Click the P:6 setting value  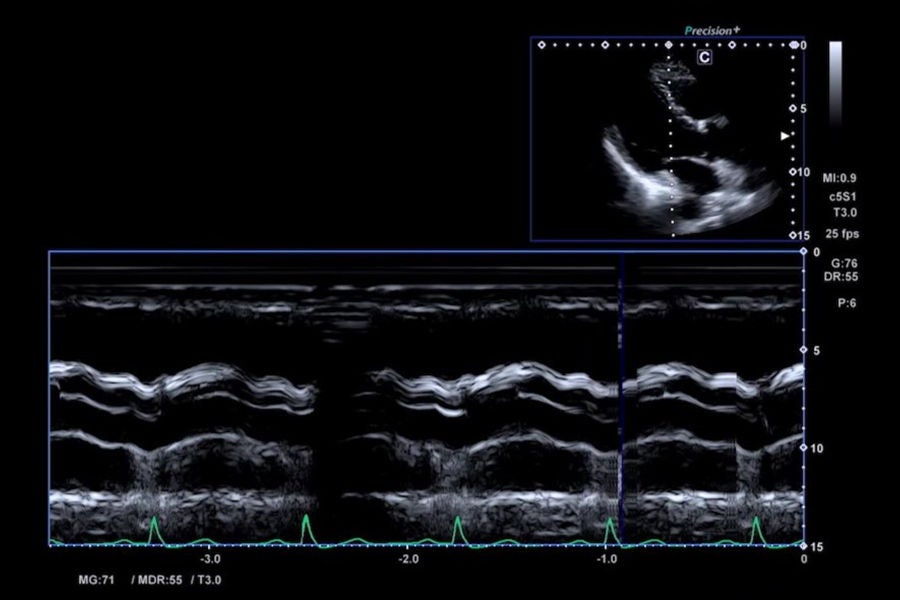point(847,303)
